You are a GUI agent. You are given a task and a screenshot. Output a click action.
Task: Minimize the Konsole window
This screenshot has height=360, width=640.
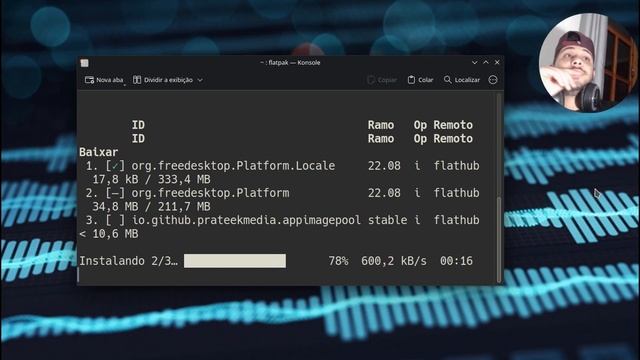coord(474,62)
